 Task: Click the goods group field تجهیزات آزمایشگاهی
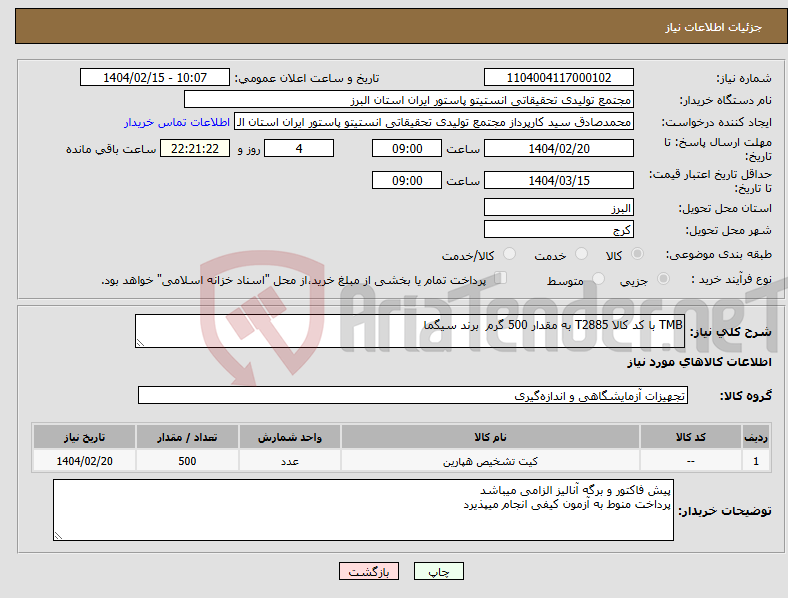tap(413, 395)
